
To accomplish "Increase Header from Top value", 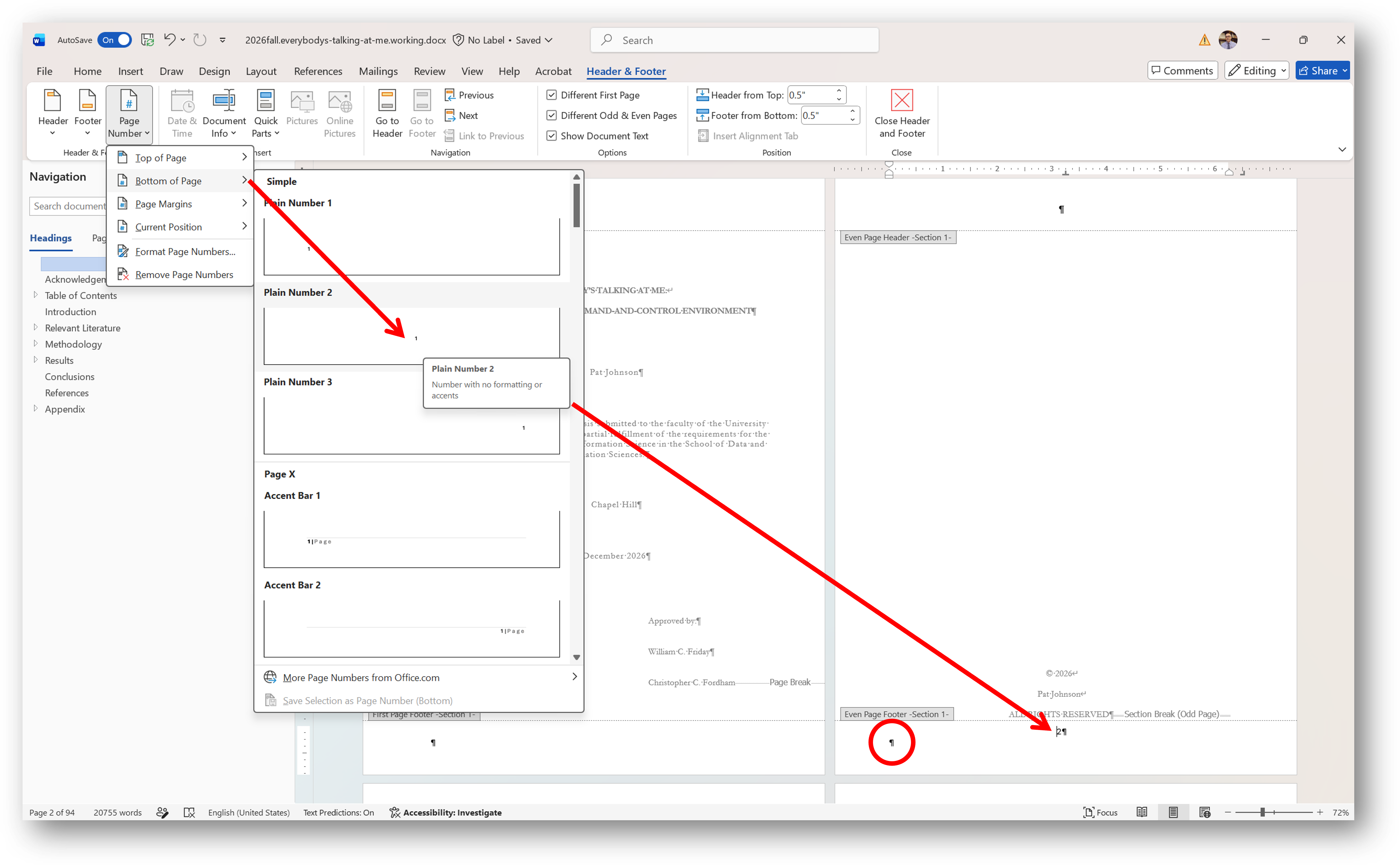I will coord(839,91).
